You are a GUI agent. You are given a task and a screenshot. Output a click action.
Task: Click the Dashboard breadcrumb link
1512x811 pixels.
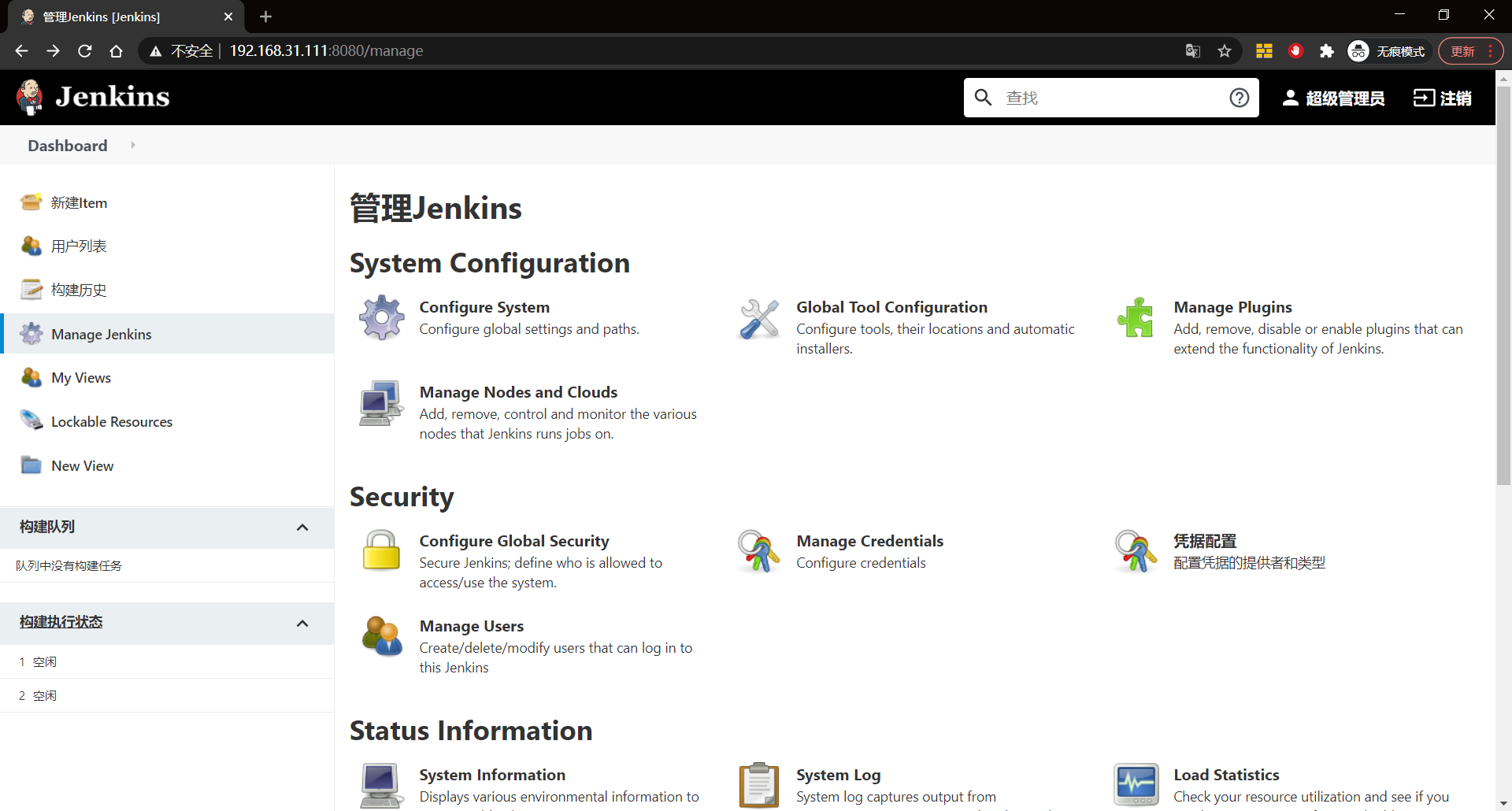pyautogui.click(x=68, y=145)
